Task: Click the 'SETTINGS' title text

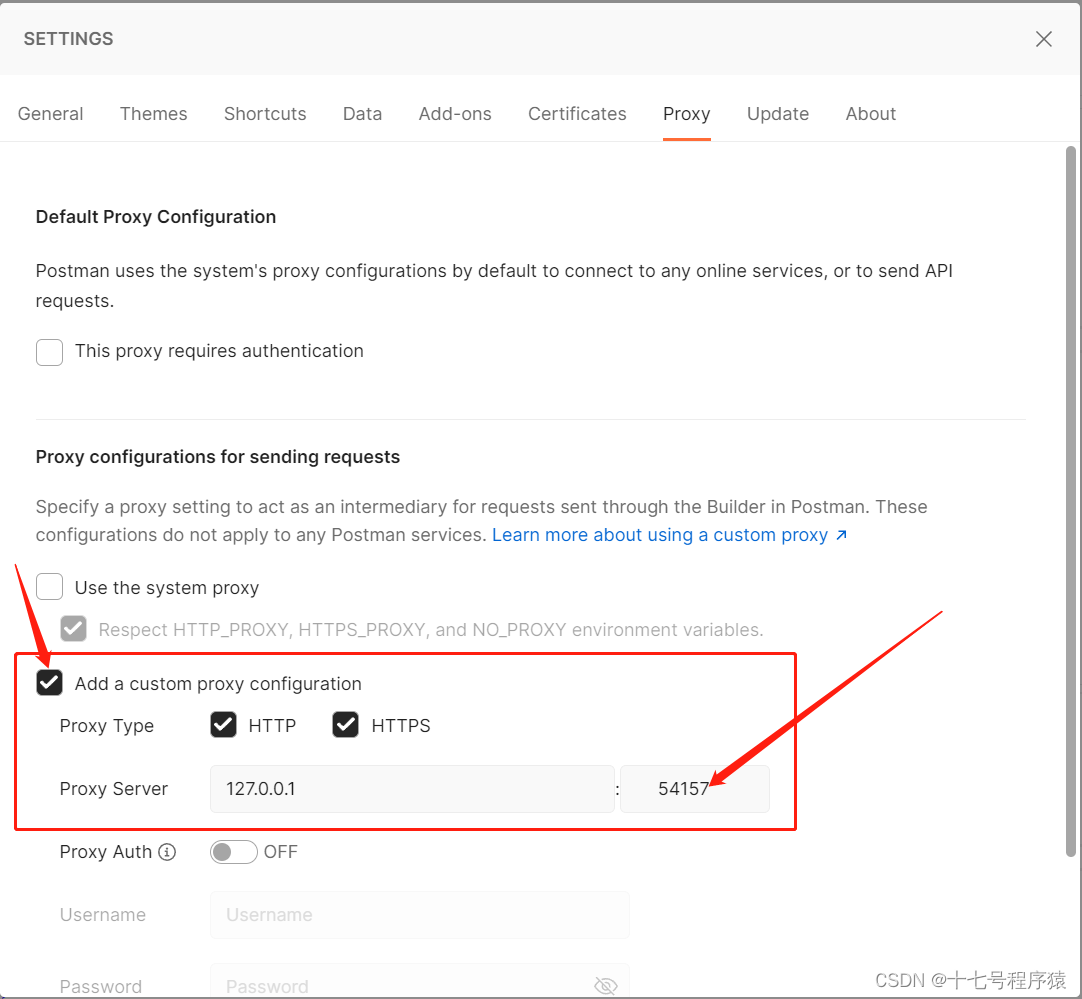Action: (68, 39)
